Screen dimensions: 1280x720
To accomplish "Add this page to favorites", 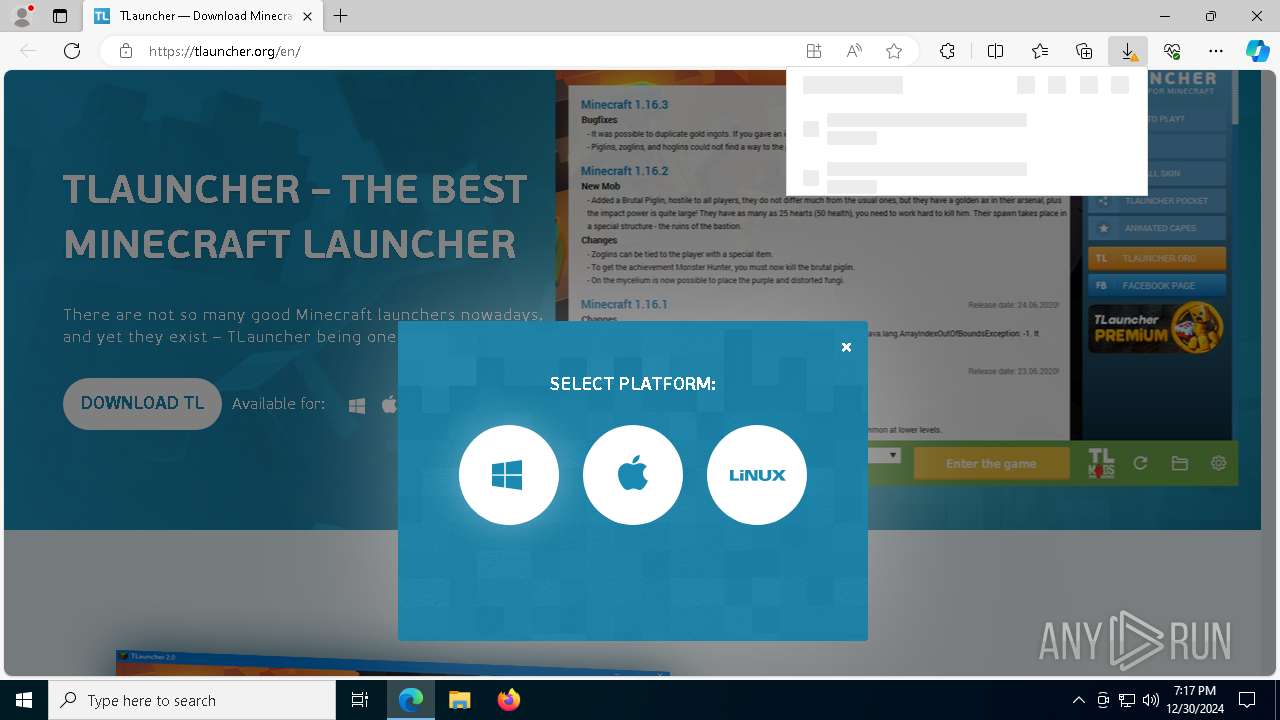I will pos(894,51).
